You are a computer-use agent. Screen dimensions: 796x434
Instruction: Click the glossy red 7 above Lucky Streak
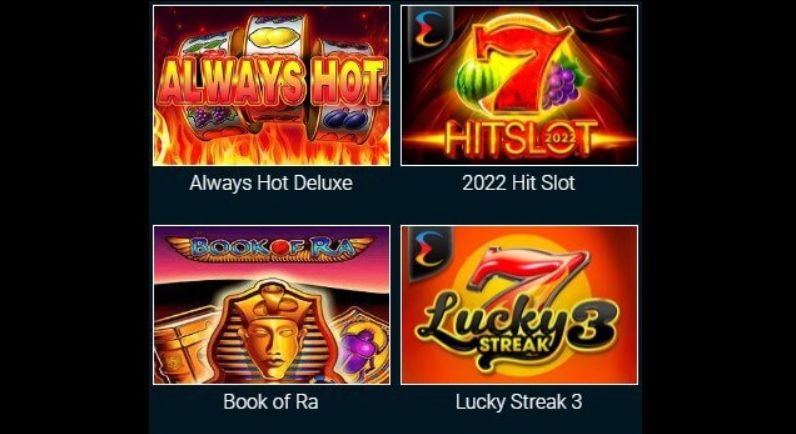click(528, 278)
